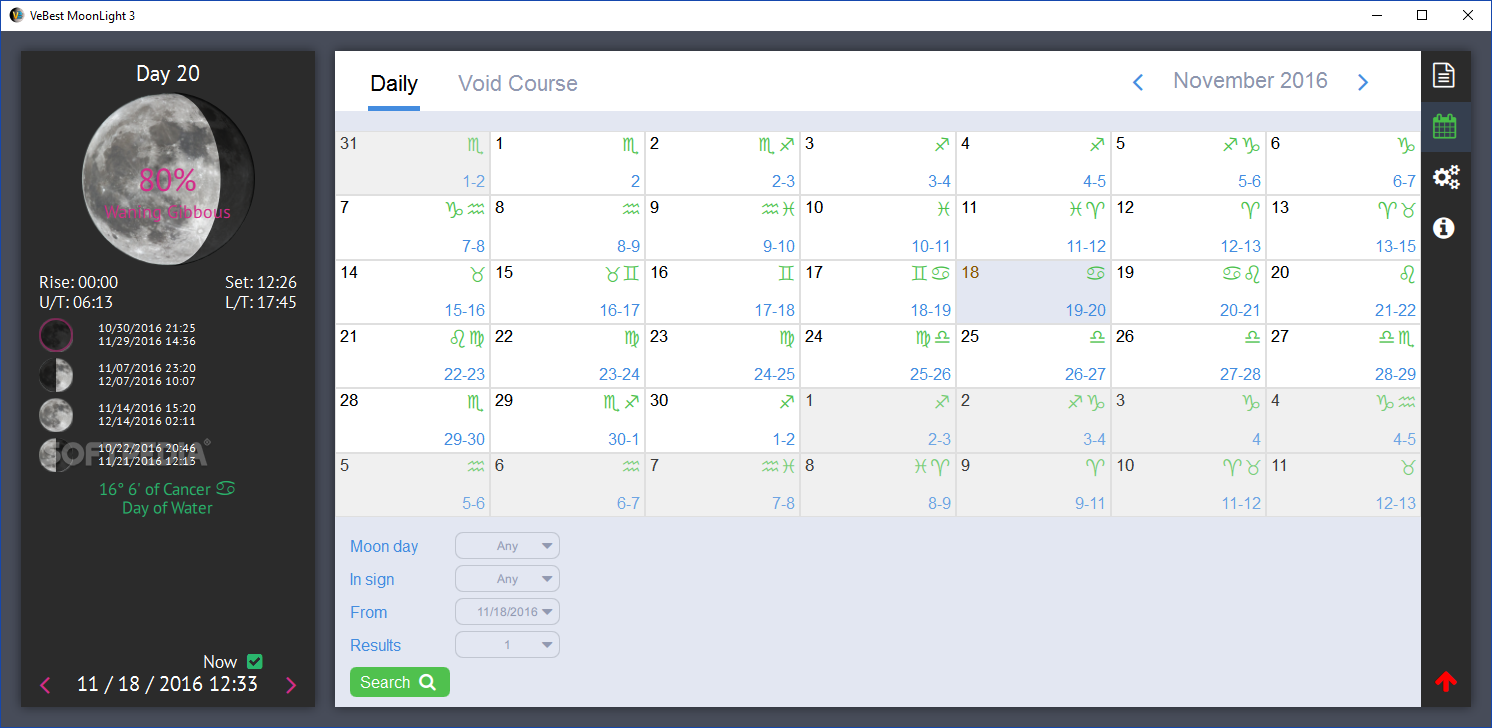Select November 29 with moon days 30-1
1492x728 pixels.
point(567,419)
